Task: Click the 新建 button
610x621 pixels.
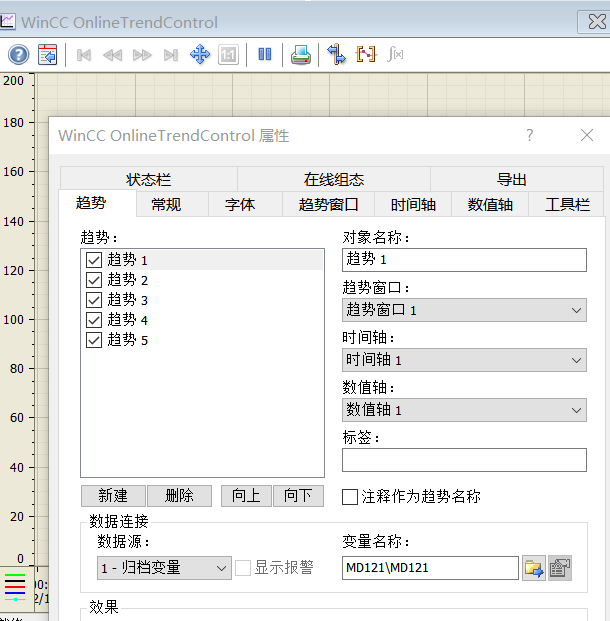Action: [x=113, y=496]
